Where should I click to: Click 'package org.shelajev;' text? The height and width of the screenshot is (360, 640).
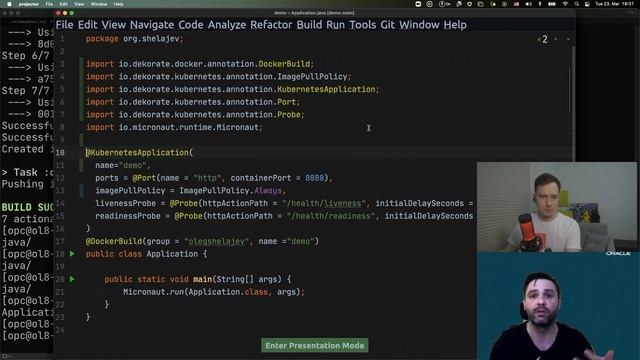[135, 39]
